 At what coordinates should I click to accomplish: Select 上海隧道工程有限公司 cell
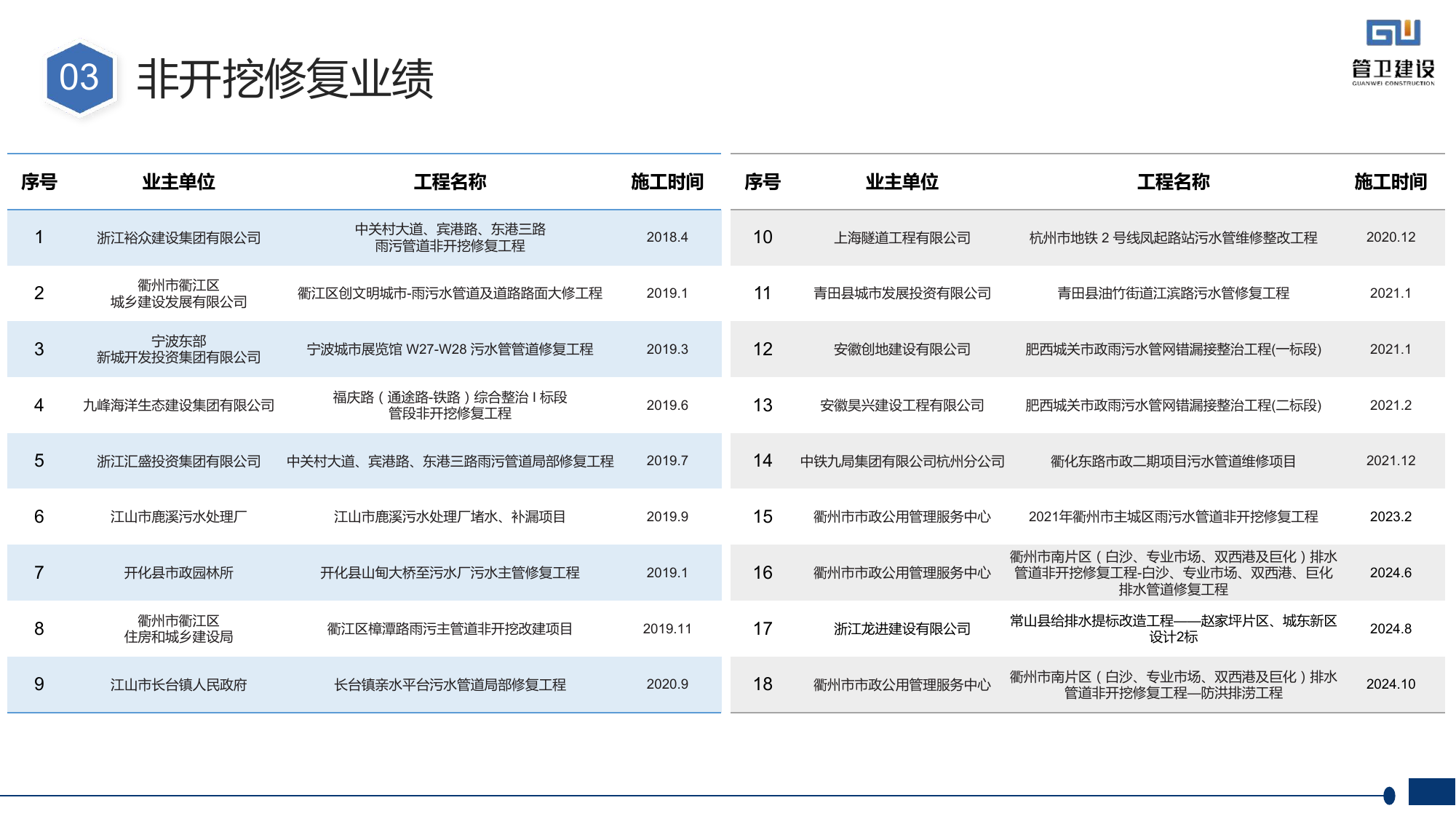[902, 238]
